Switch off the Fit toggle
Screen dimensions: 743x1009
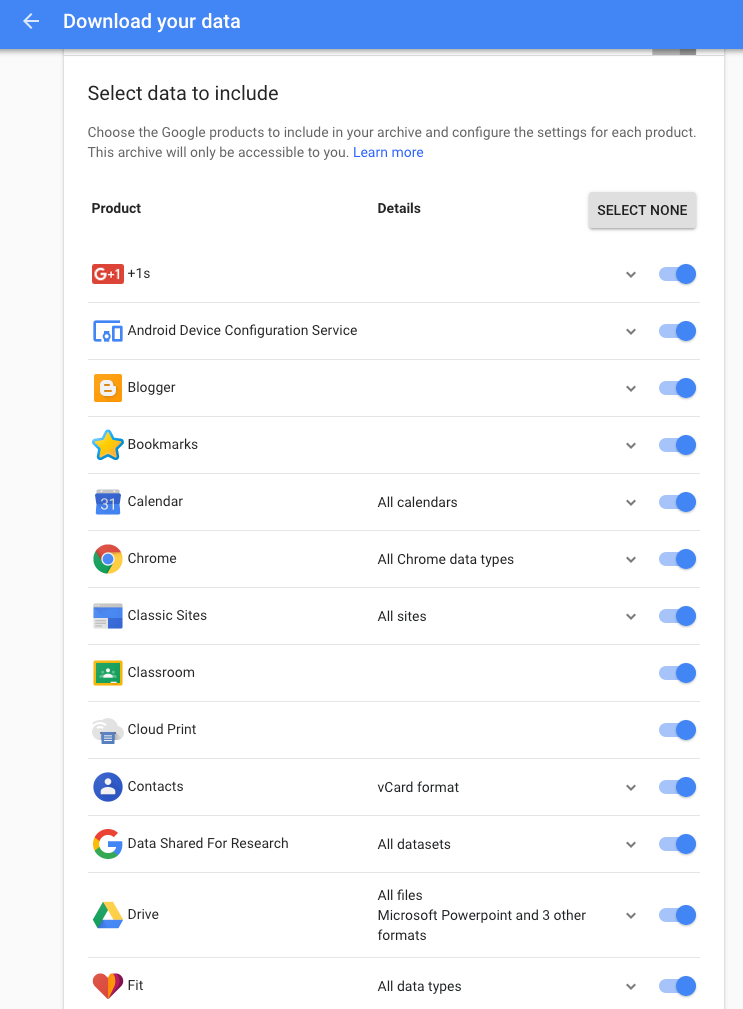677,986
